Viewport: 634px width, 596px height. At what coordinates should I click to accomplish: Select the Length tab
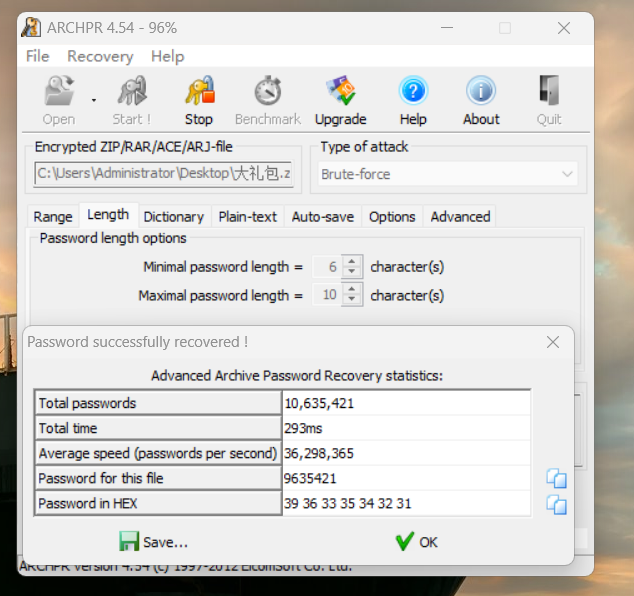tap(108, 215)
